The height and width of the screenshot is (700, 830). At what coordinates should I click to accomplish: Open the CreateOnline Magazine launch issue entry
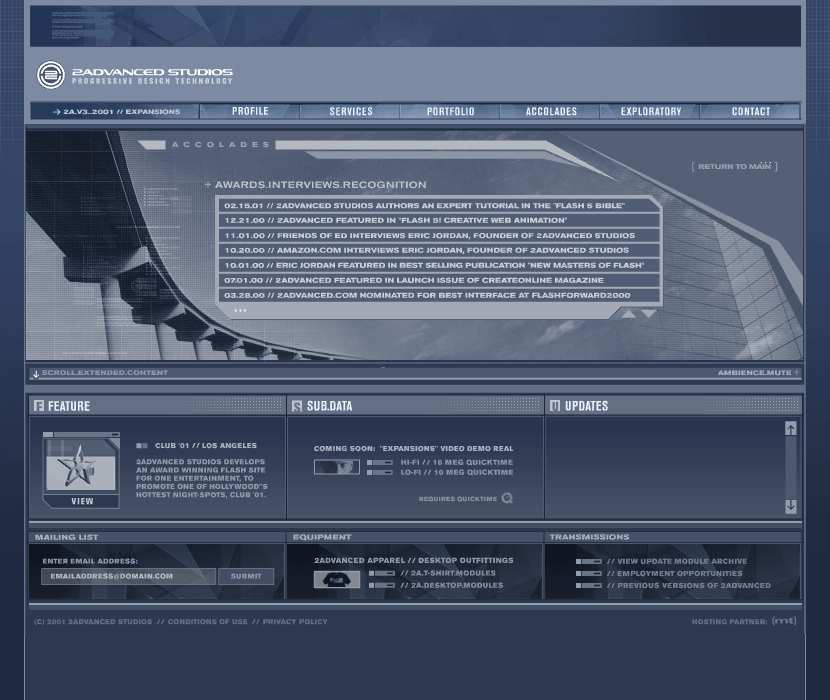coord(439,280)
